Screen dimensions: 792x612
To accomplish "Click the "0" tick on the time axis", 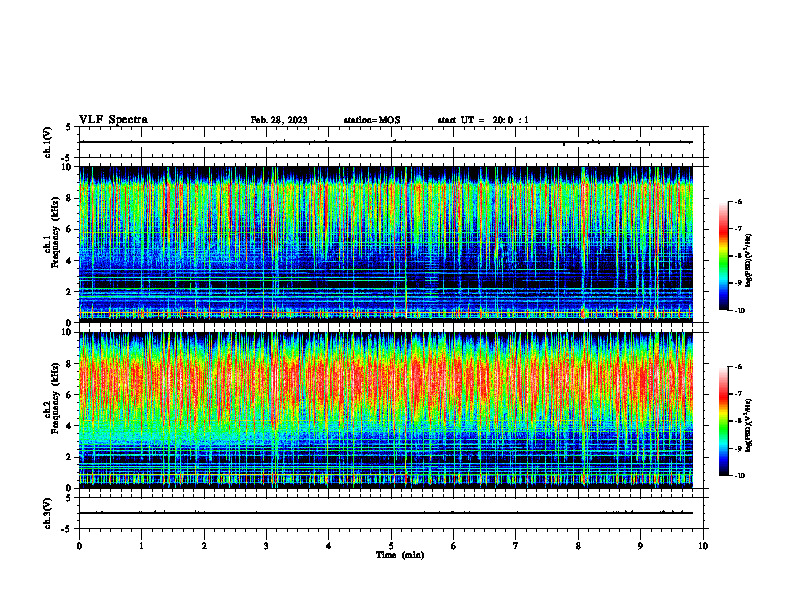I will click(x=79, y=546).
